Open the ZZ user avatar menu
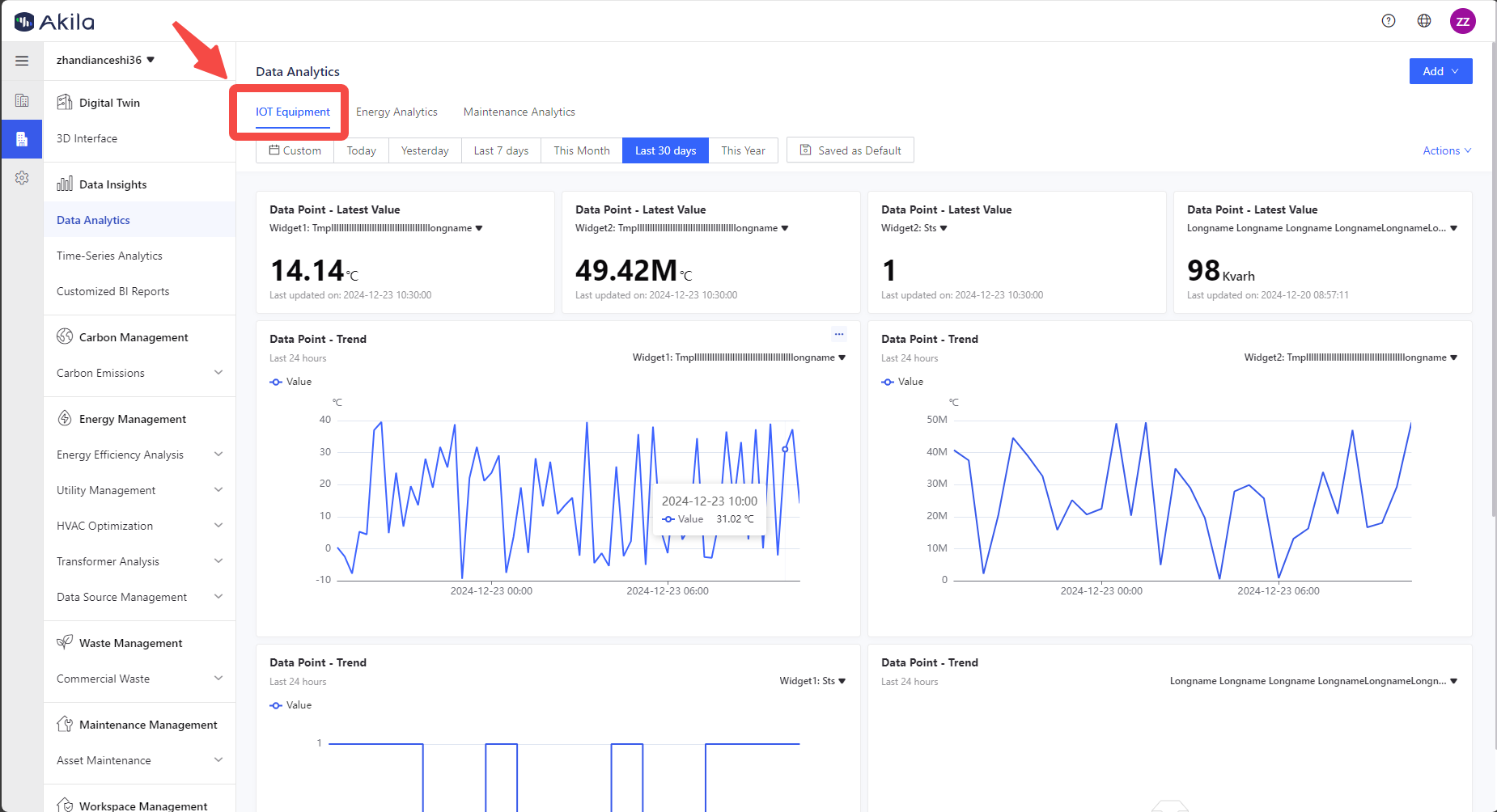1497x812 pixels. pos(1463,21)
